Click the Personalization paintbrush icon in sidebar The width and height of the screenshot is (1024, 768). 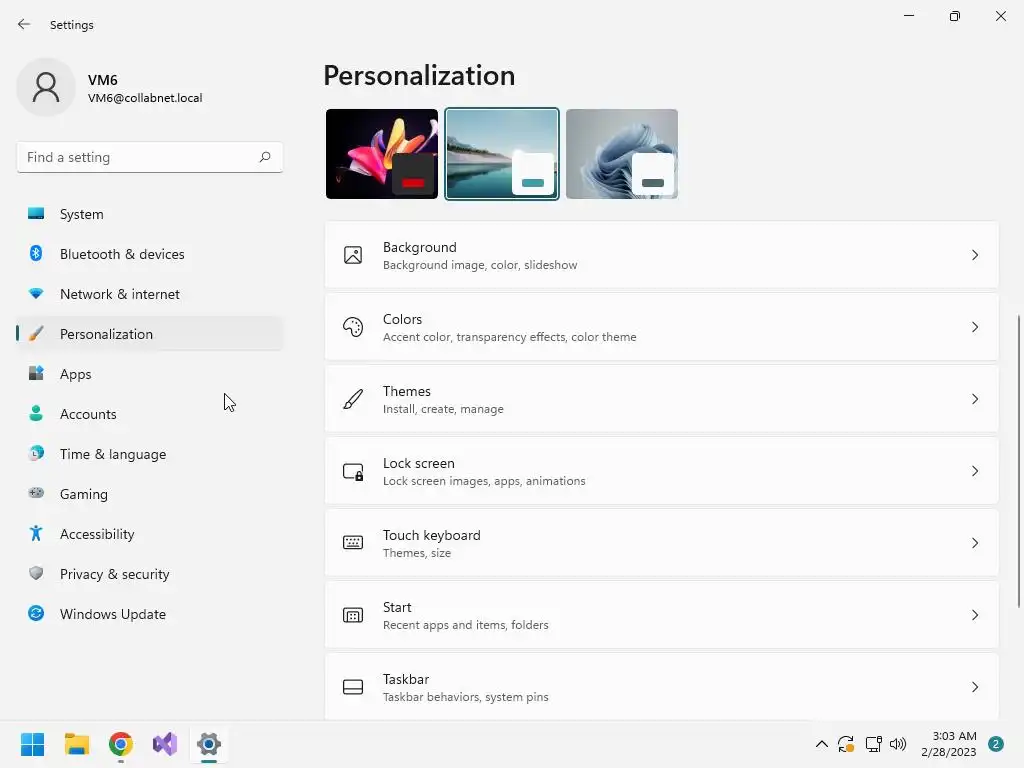point(36,334)
